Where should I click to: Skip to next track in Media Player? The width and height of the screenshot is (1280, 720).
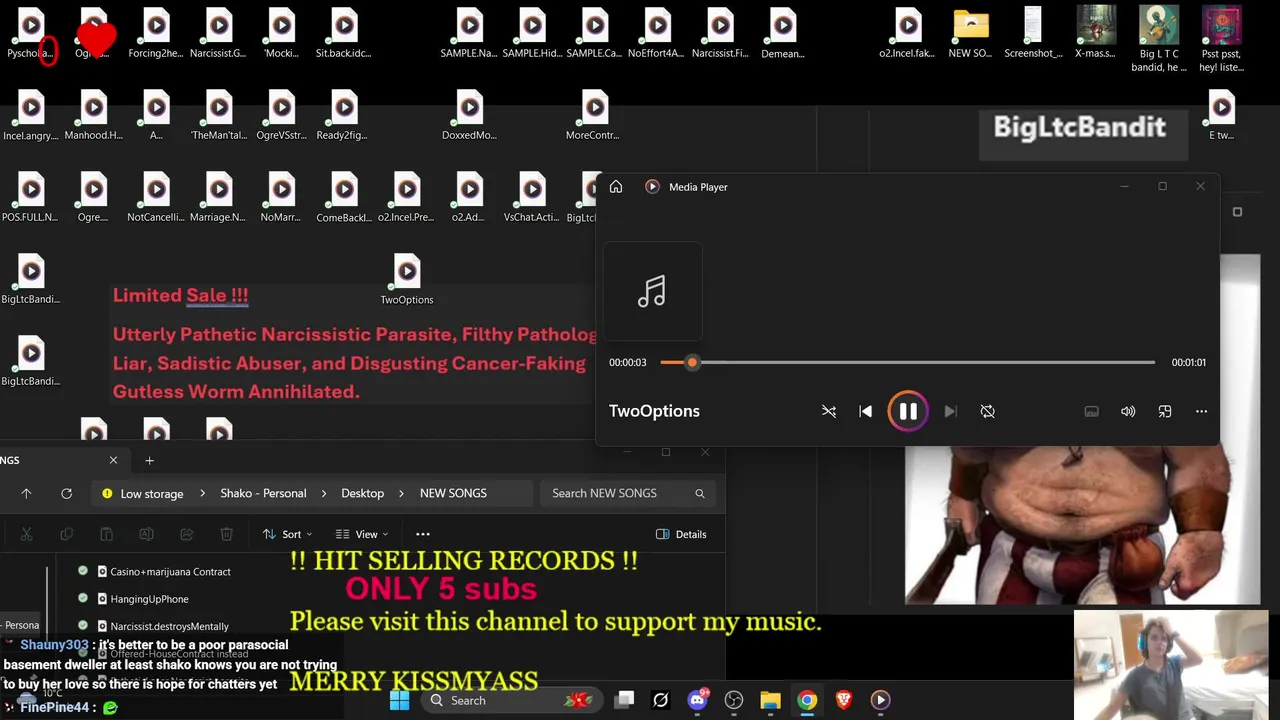950,411
